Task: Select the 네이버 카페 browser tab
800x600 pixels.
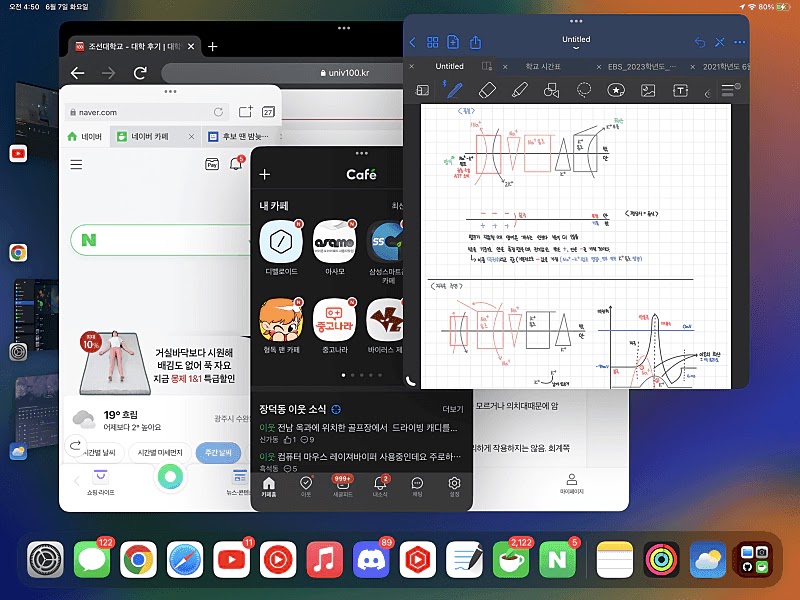Action: click(150, 137)
